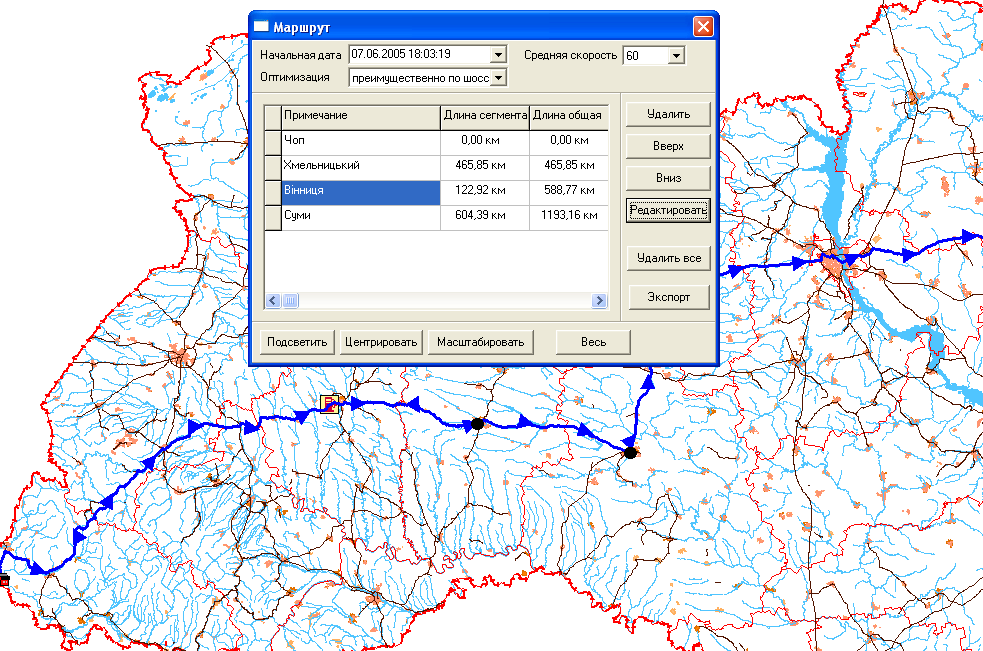983x651 pixels.
Task: Click the Длина общая column header
Action: pyautogui.click(x=569, y=116)
